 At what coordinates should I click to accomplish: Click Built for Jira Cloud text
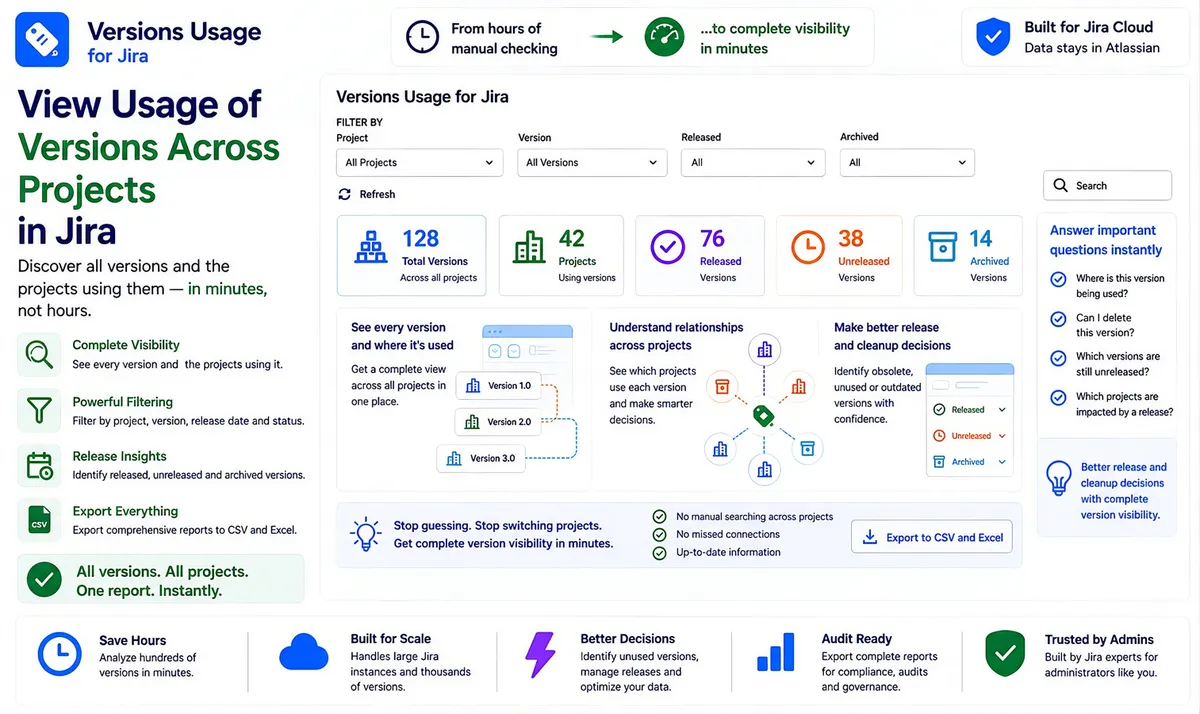1088,27
